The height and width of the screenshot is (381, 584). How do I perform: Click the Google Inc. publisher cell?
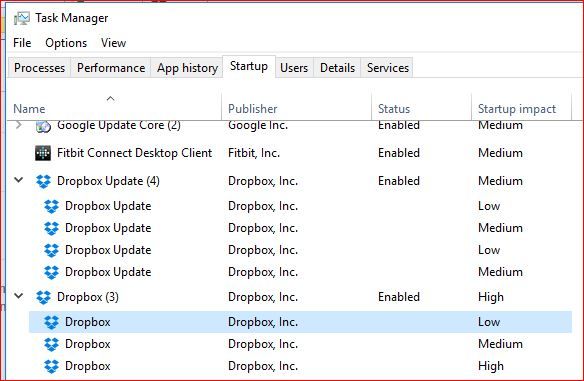[258, 126]
